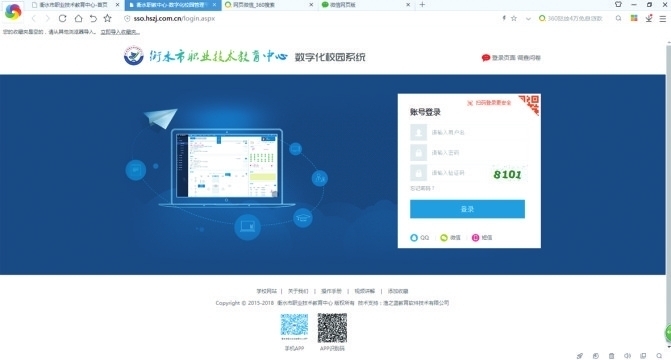This screenshot has height=360, width=671.
Task: Bookmark this page with the star icon
Action: click(107, 18)
